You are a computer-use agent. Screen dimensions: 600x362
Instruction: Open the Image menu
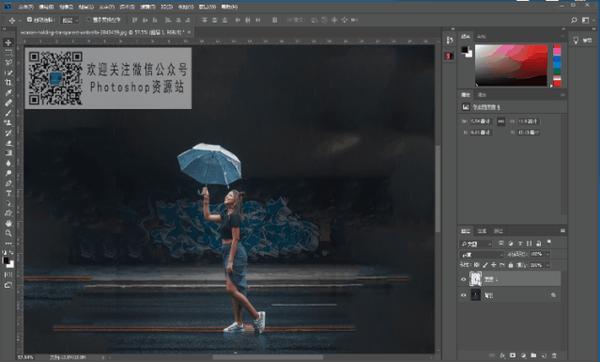66,7
